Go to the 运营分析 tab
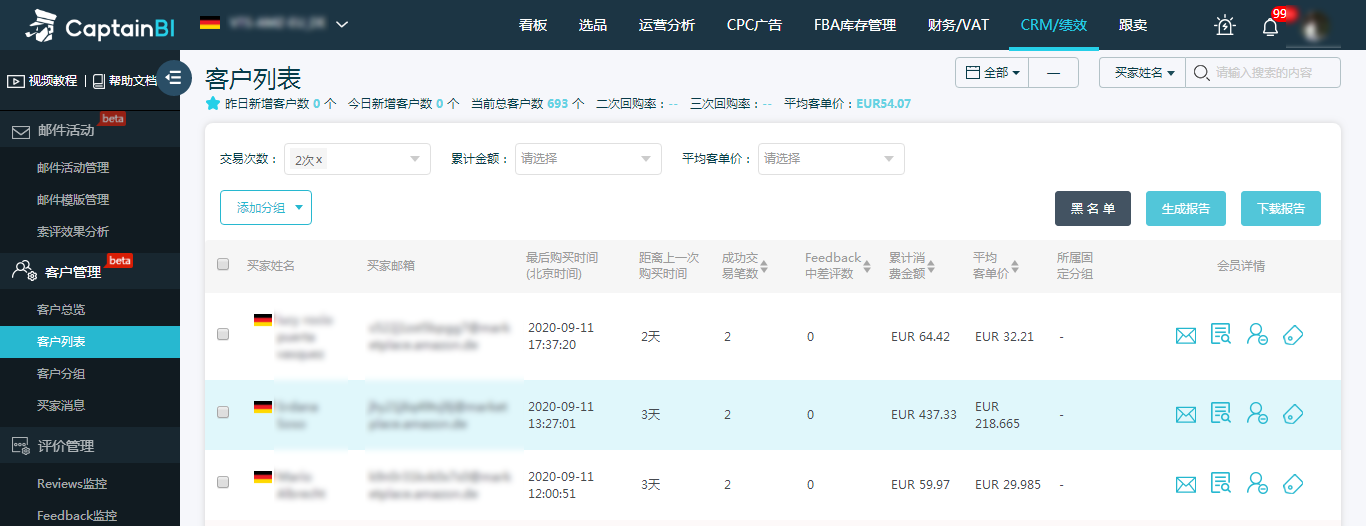The image size is (1366, 526). pyautogui.click(x=666, y=25)
